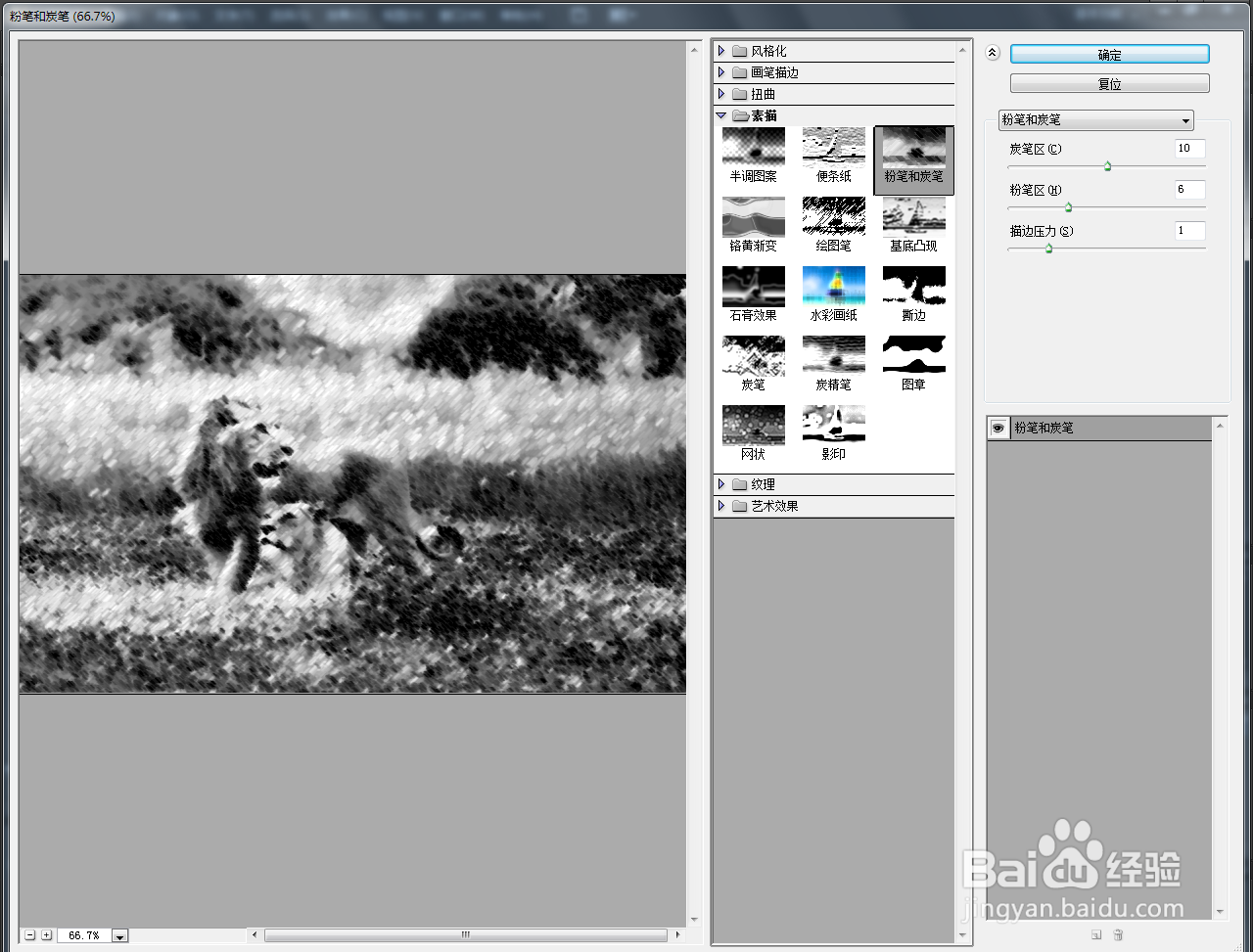The image size is (1253, 952).
Task: Expand the 风格化 filter folder
Action: click(x=721, y=51)
